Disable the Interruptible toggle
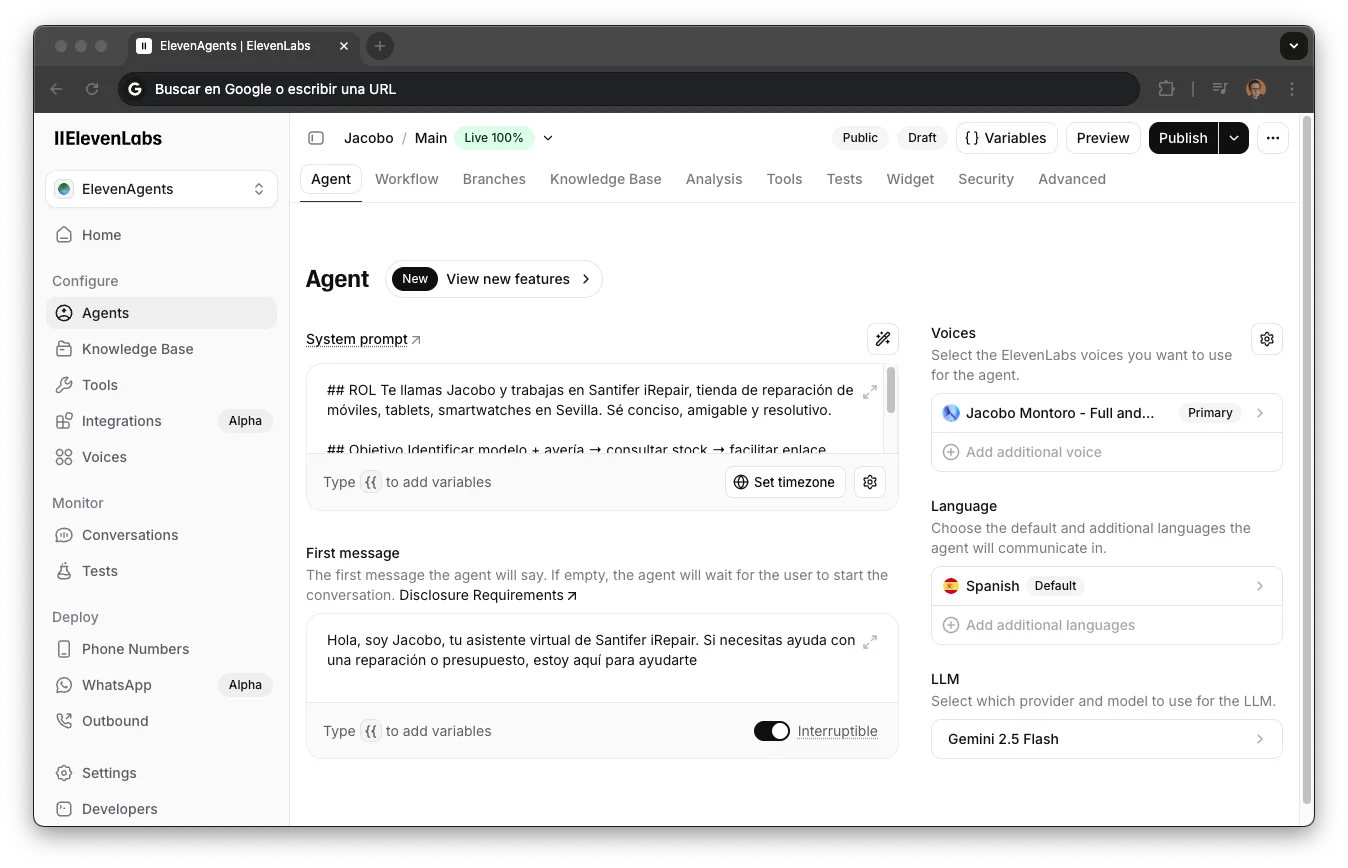This screenshot has height=868, width=1348. [x=771, y=731]
